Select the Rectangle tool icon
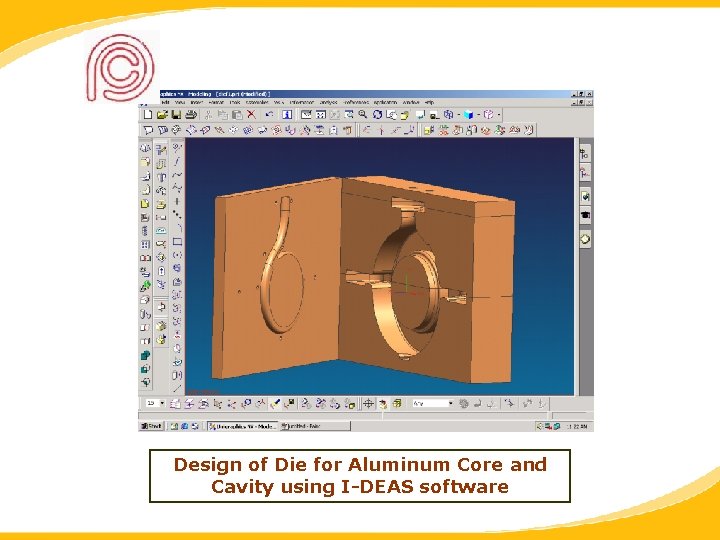The width and height of the screenshot is (720, 540). 177,242
